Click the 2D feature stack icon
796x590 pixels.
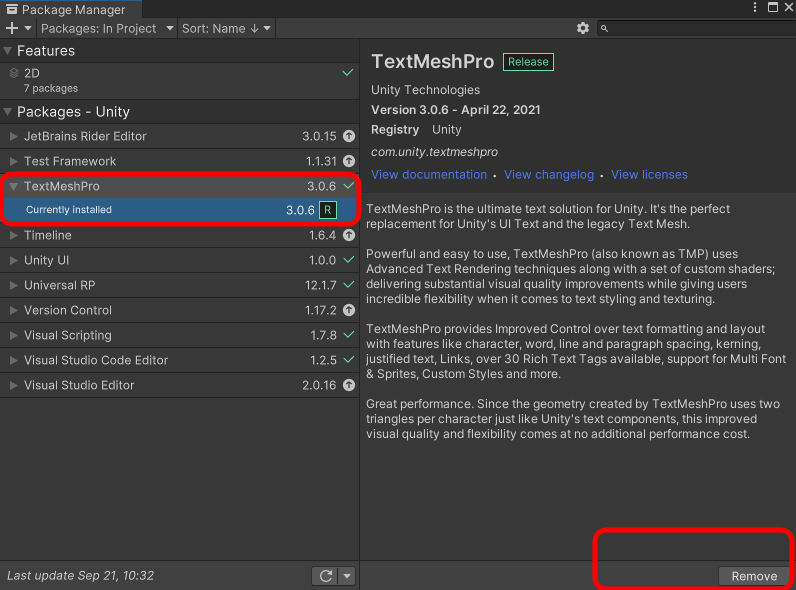click(x=14, y=74)
